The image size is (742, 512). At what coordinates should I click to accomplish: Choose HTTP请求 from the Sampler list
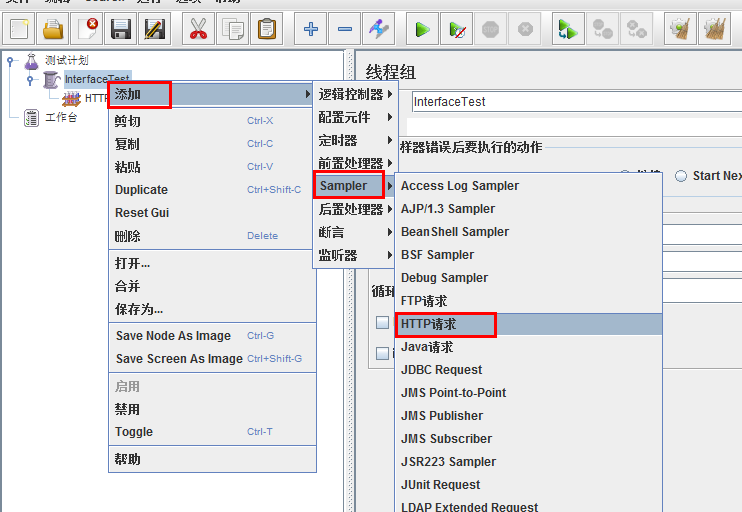429,324
